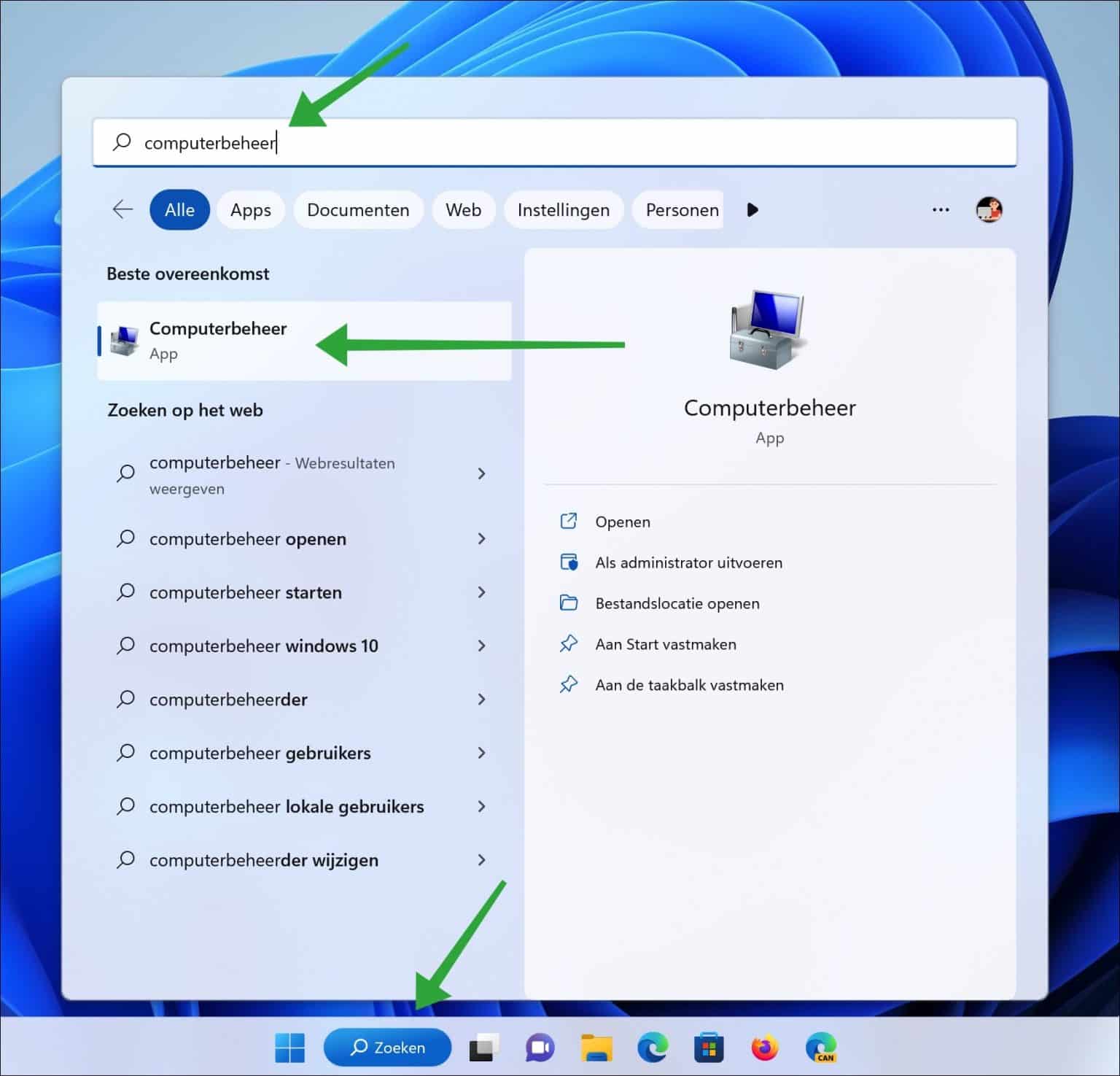Viewport: 1120px width, 1076px height.
Task: Click inside the search input field
Action: tap(437, 143)
